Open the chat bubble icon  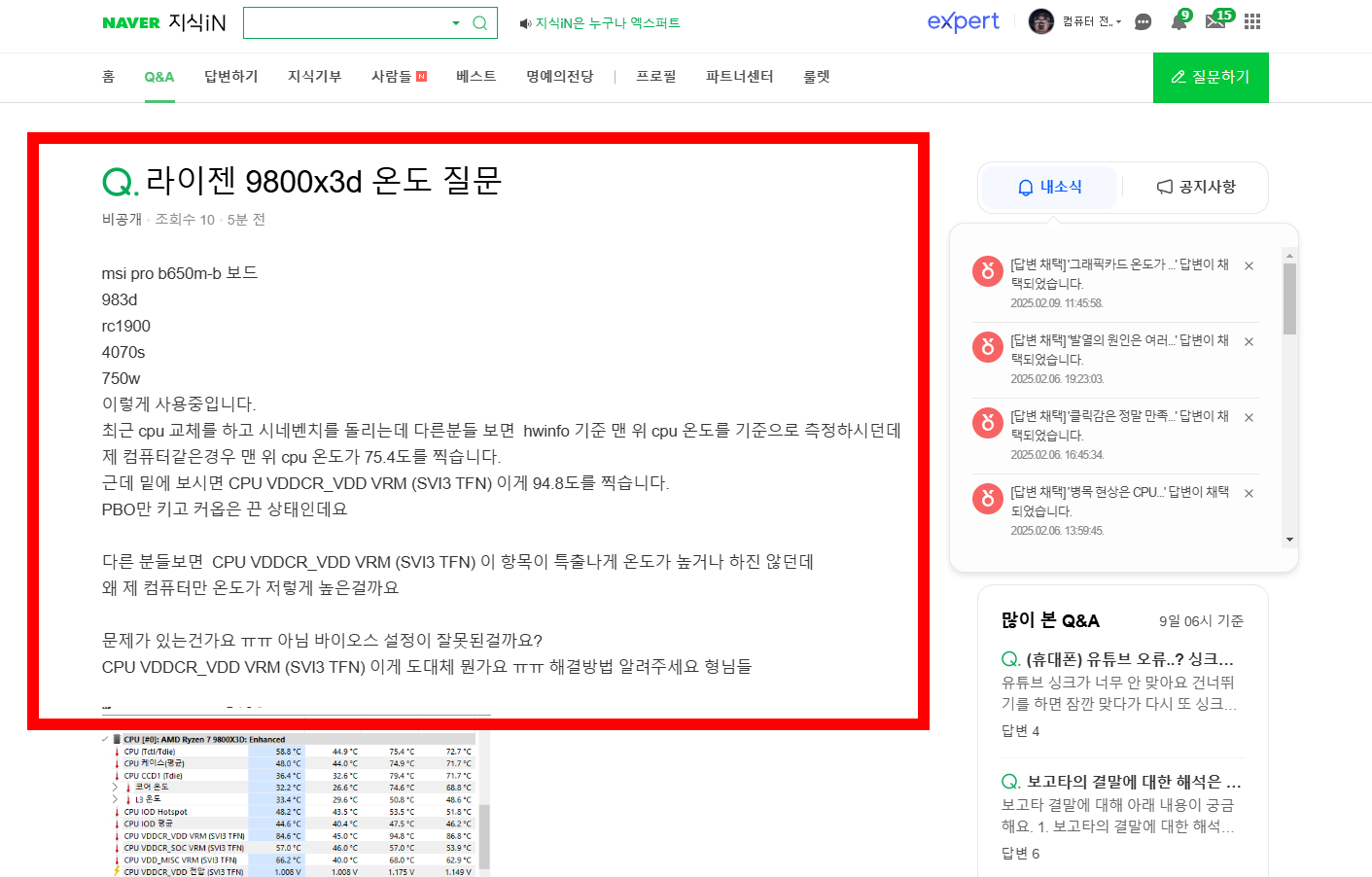pos(1143,21)
